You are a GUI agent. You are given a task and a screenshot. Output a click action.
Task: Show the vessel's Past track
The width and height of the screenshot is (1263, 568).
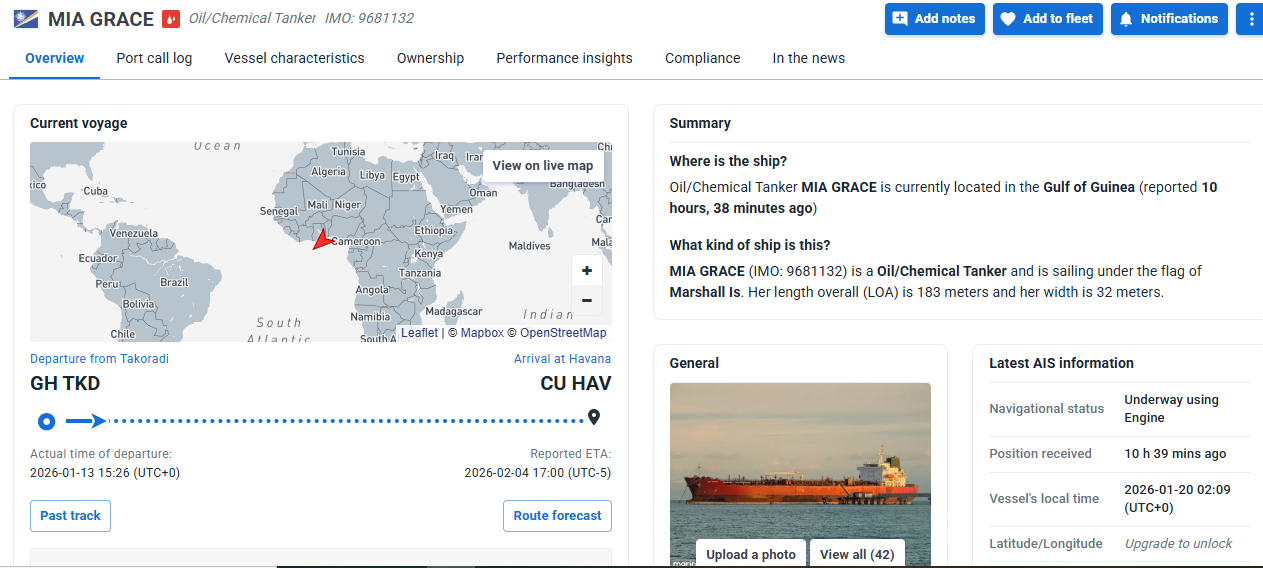pos(70,516)
